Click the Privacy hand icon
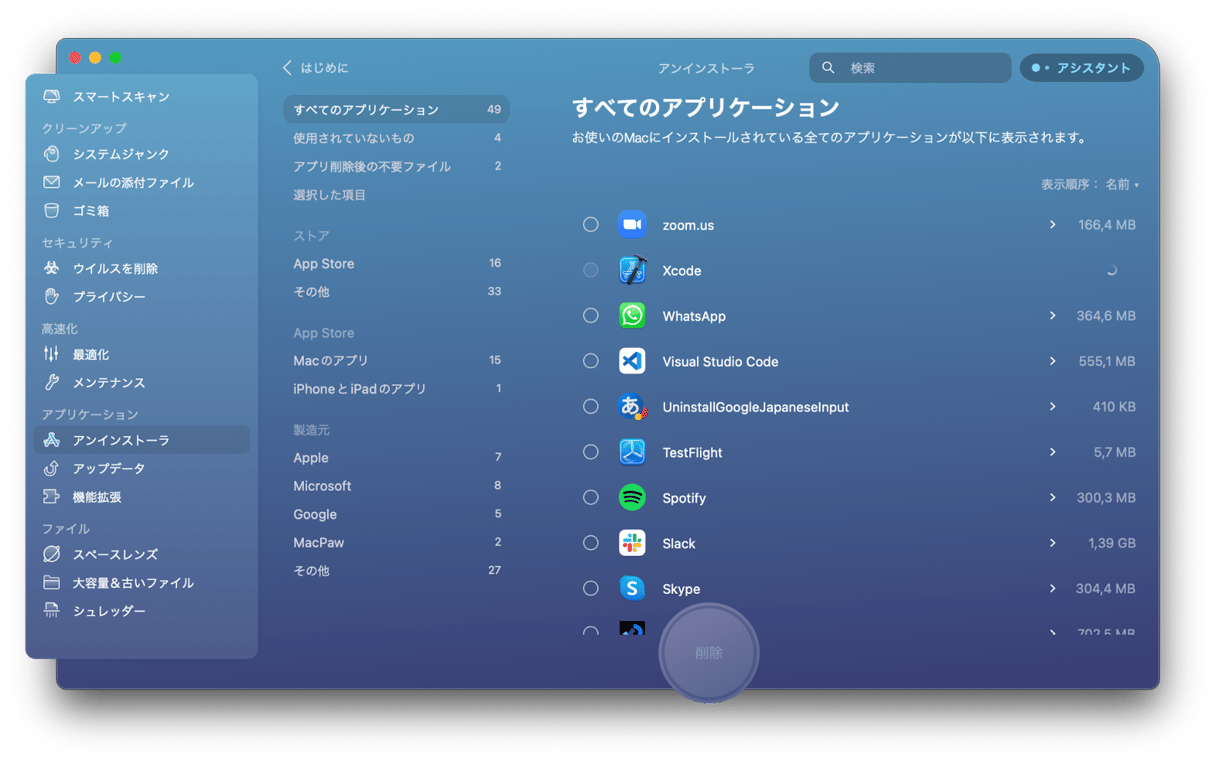 52,297
